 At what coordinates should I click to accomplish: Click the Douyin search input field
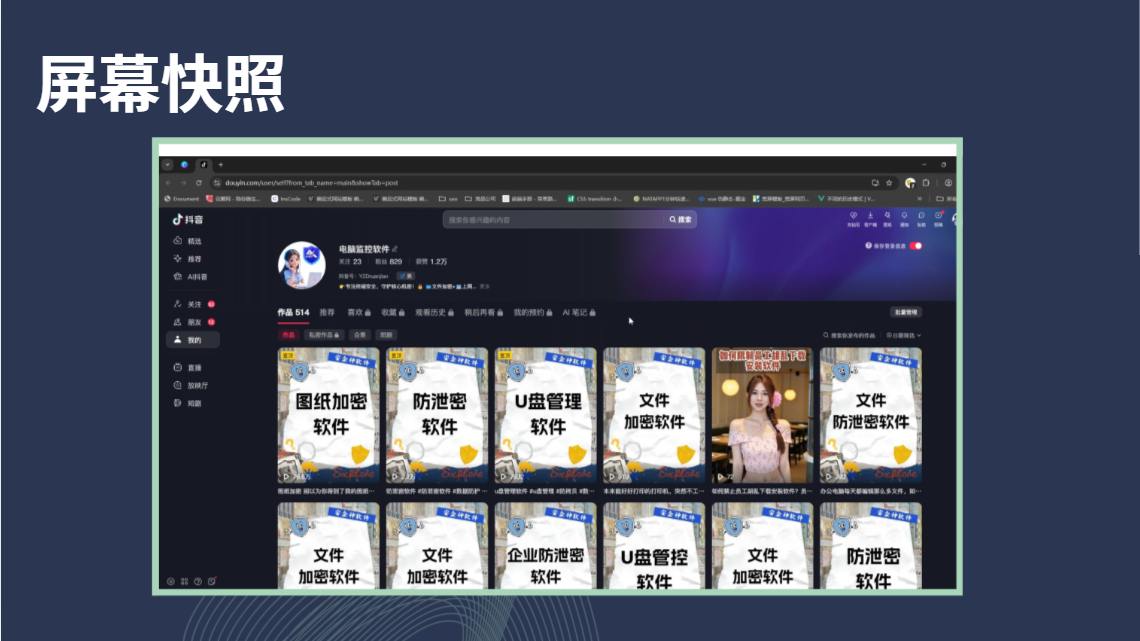(555, 219)
